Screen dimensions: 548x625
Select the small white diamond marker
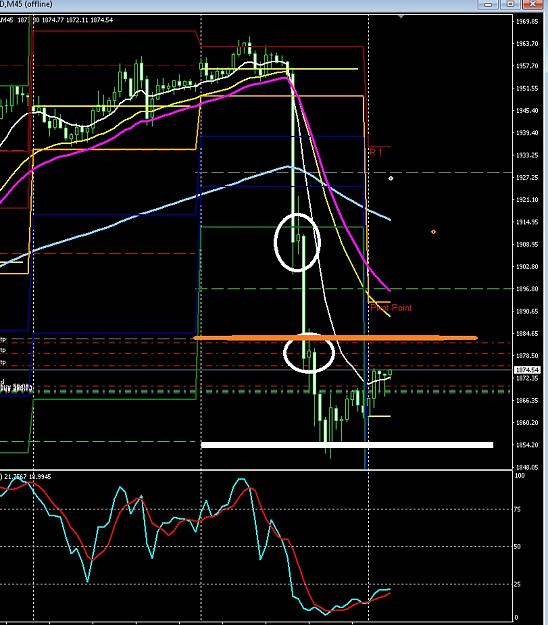391,178
